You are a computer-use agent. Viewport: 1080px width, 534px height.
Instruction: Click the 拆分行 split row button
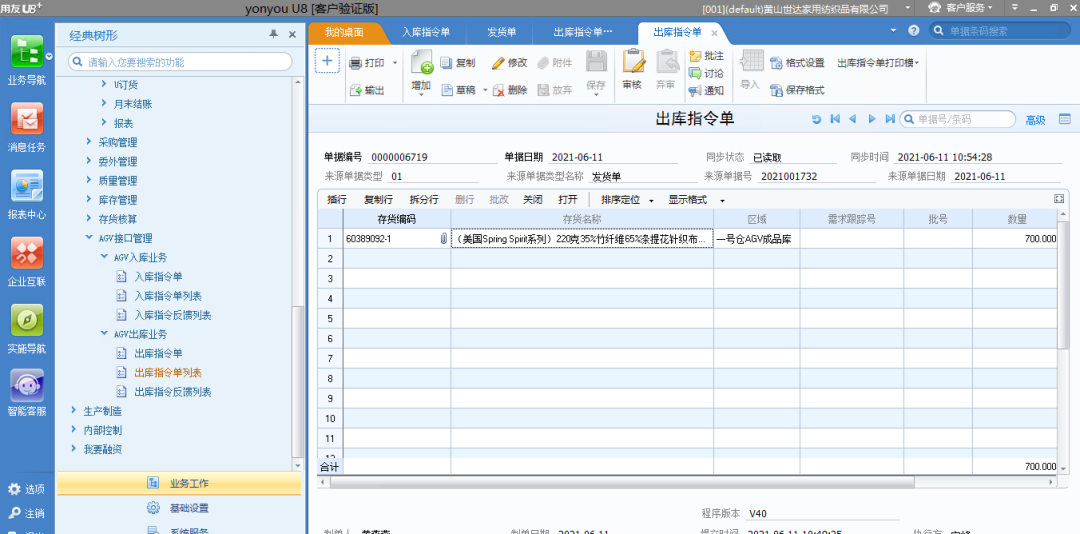424,200
